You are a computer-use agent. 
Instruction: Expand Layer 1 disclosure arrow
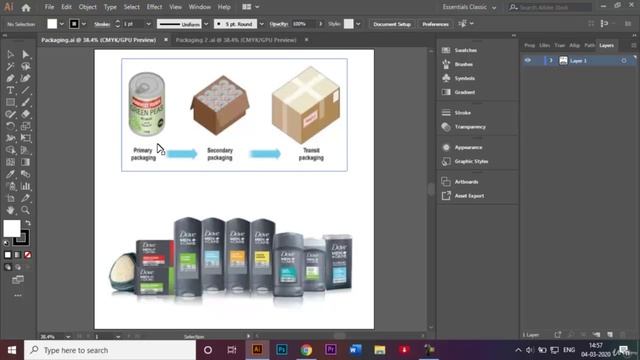551,60
